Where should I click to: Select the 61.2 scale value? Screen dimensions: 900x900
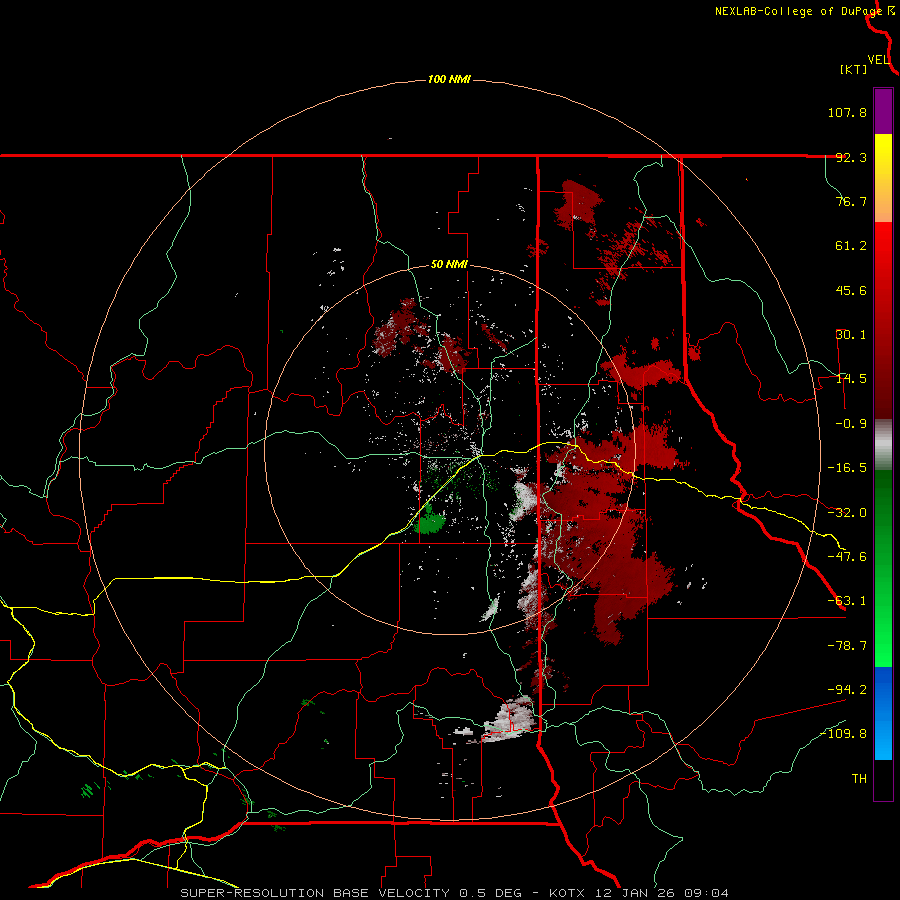coord(851,246)
